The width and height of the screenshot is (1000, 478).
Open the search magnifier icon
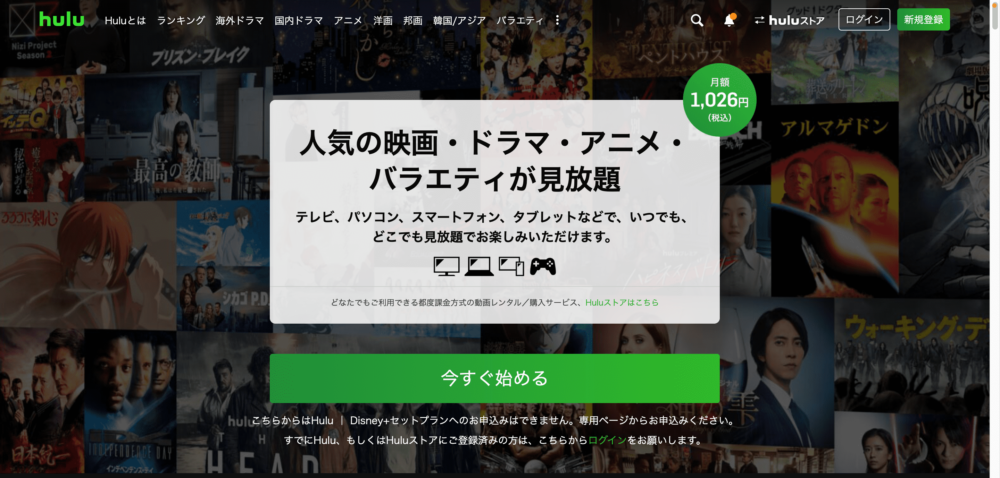(x=697, y=20)
